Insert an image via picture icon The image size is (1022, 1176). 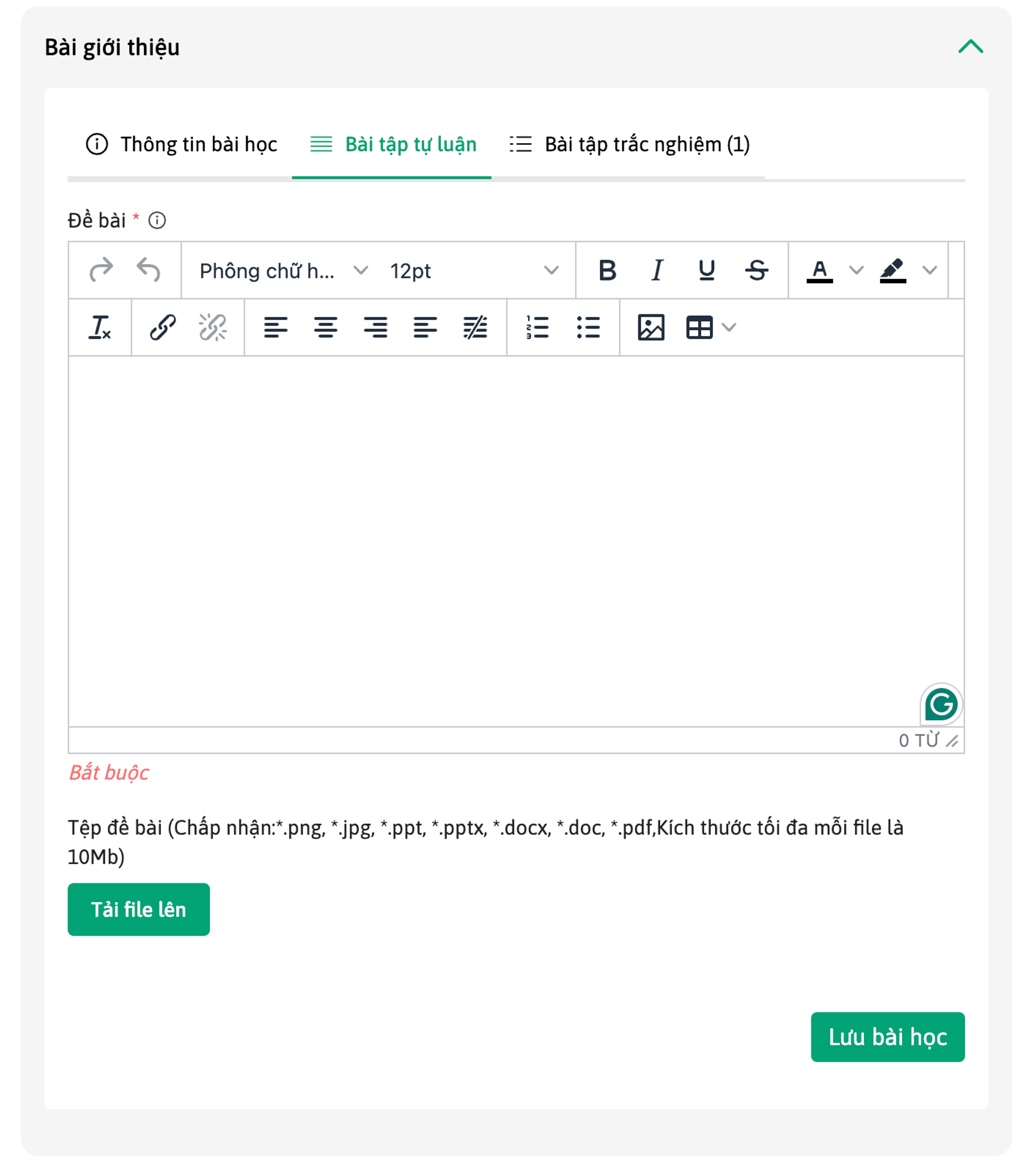tap(651, 328)
